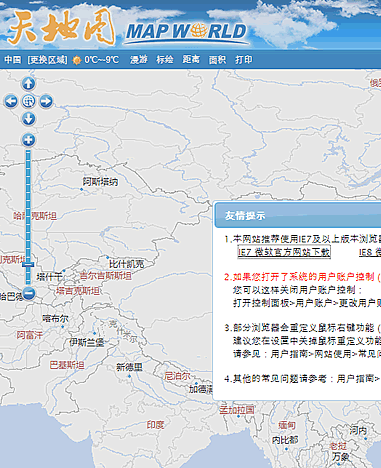Open the IE7 微软官方网站下载 link

point(284,252)
